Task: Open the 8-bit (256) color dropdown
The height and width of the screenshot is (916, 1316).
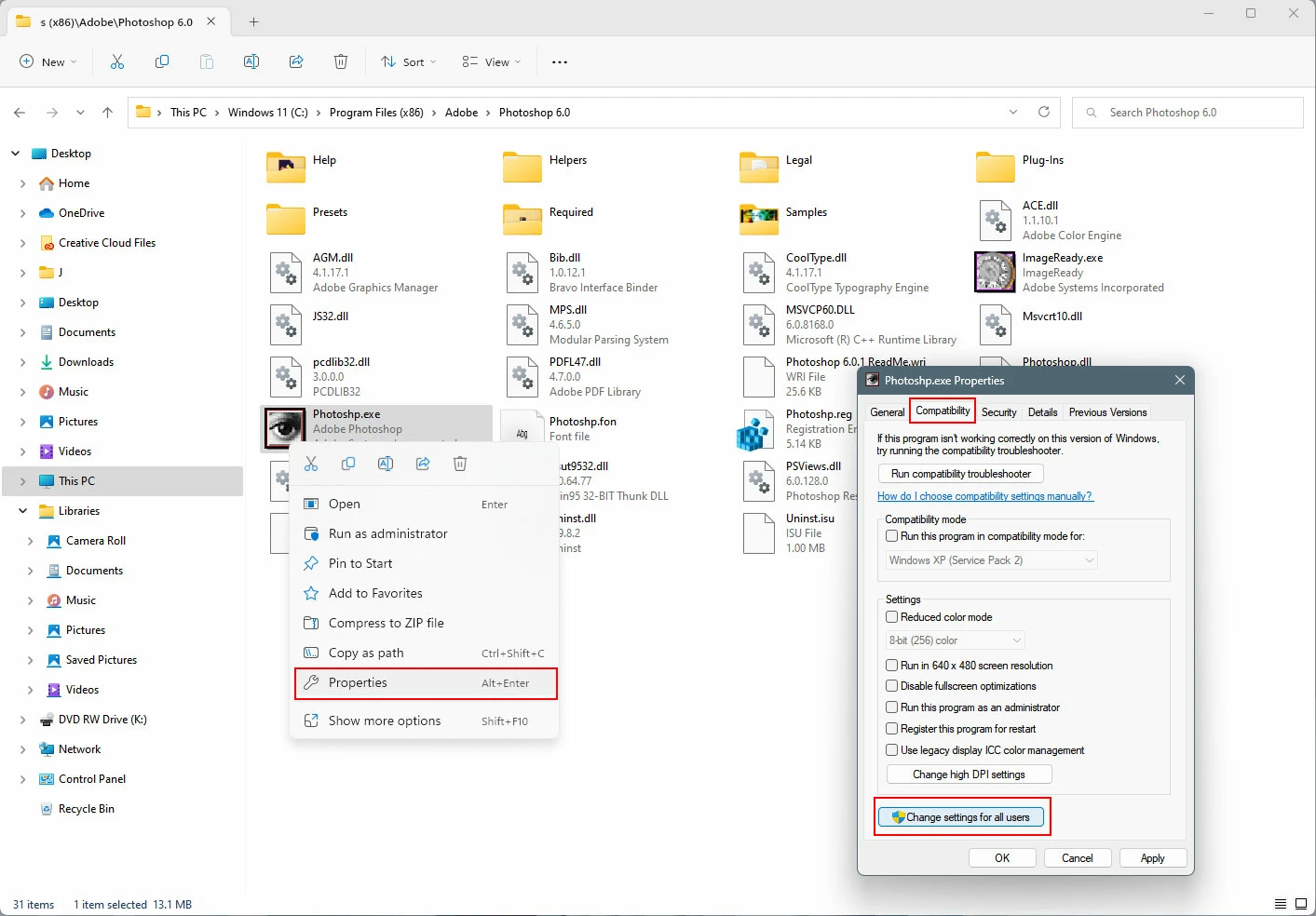Action: 955,640
